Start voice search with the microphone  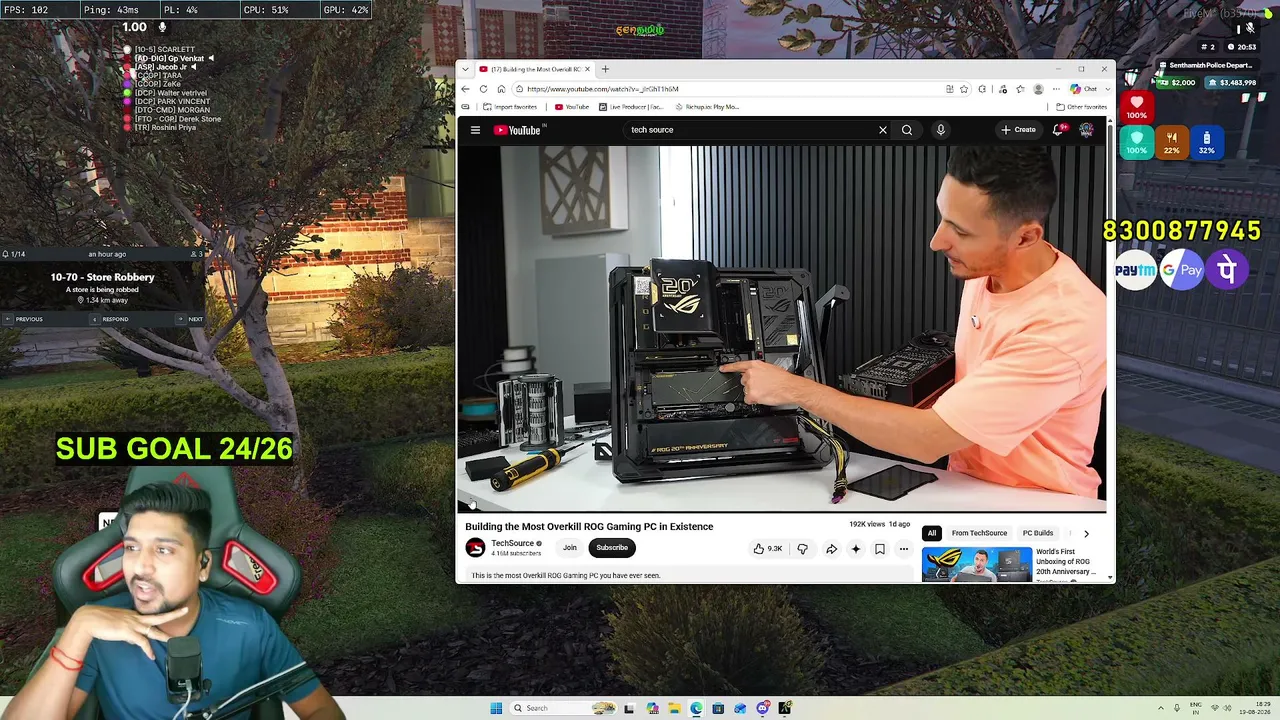pos(940,130)
